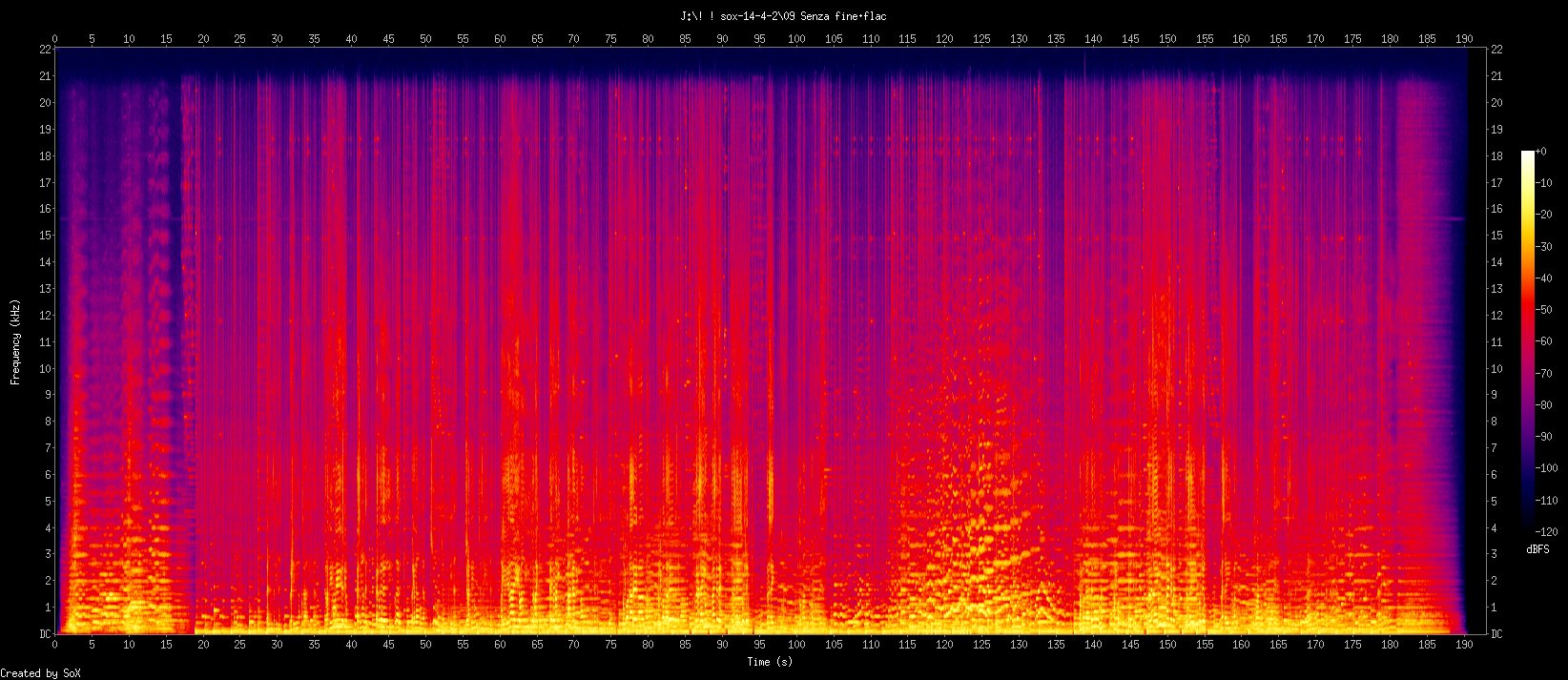Click the 'Time (s)' axis label
The height and width of the screenshot is (680, 1568).
[770, 662]
